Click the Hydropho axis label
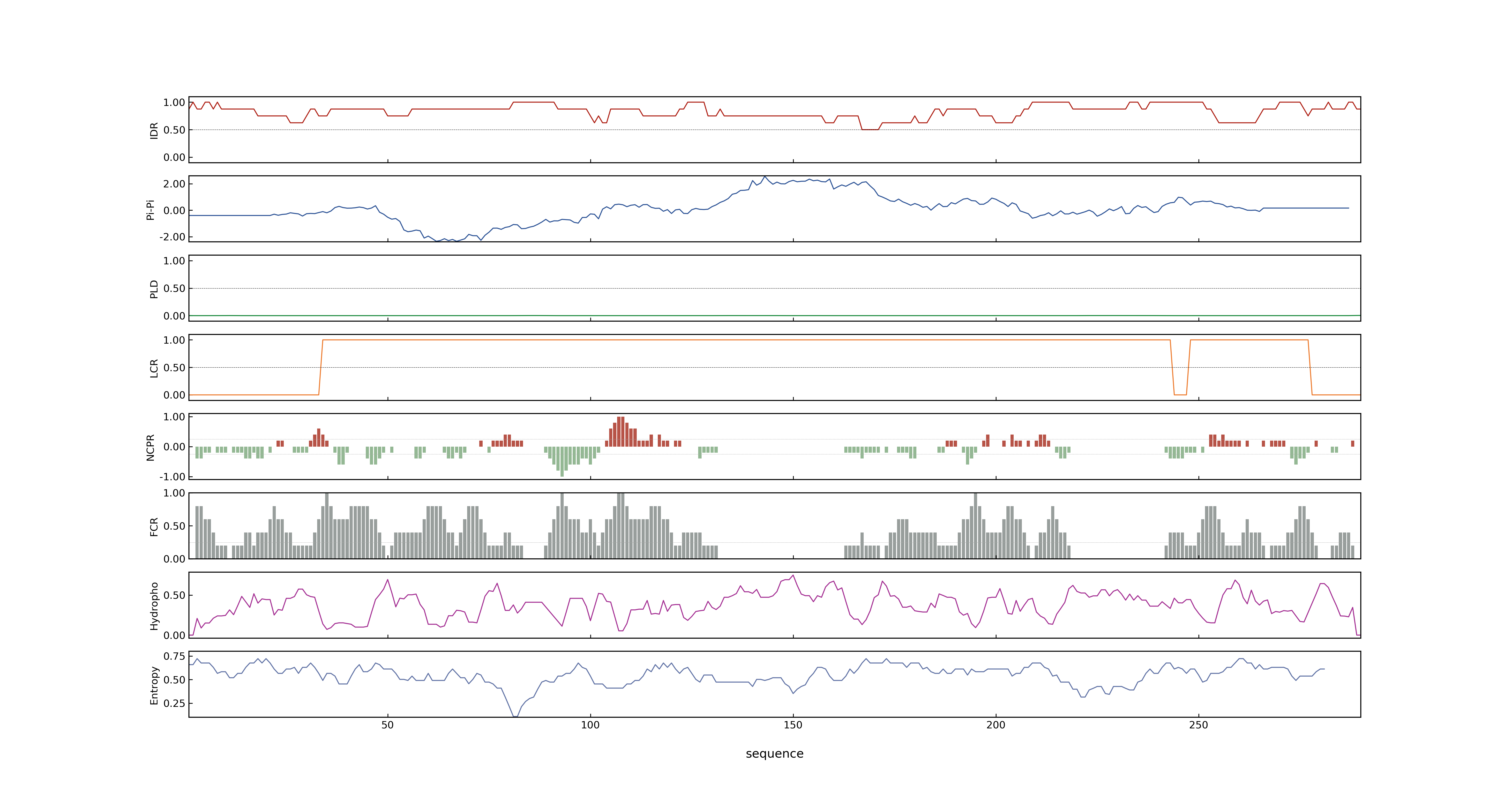 [x=154, y=606]
